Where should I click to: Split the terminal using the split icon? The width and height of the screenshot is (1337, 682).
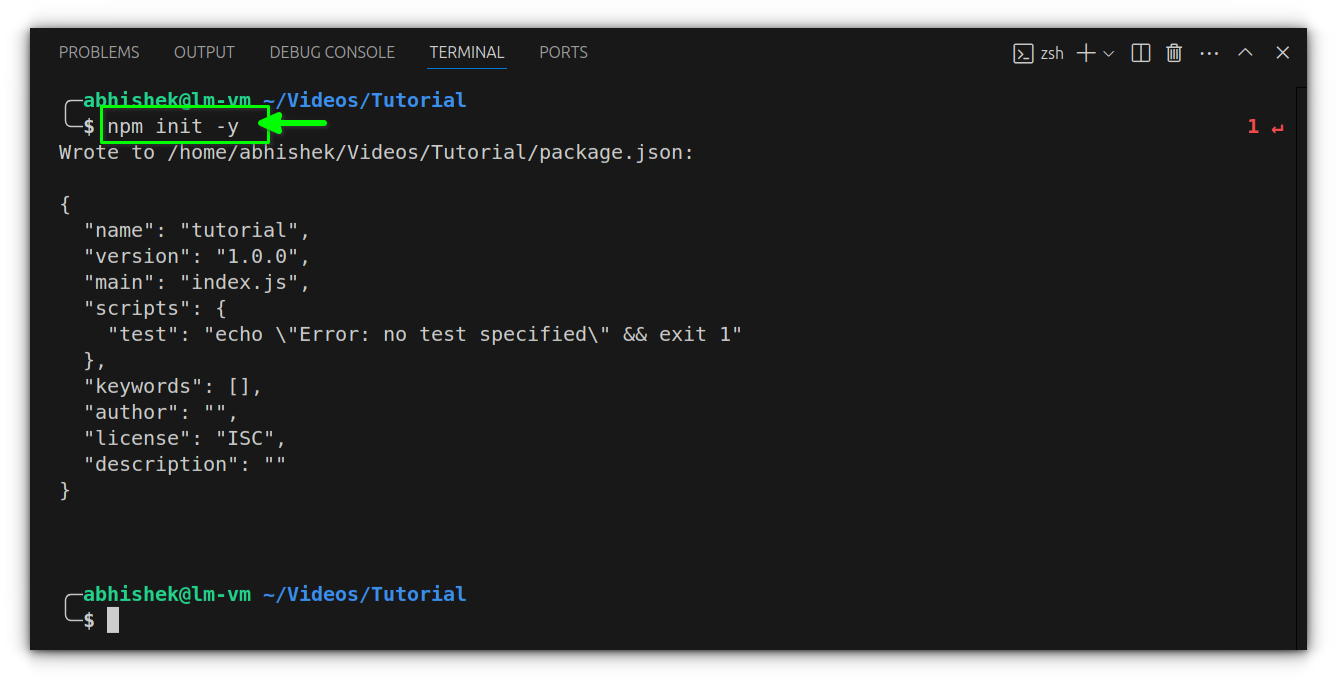click(x=1140, y=52)
